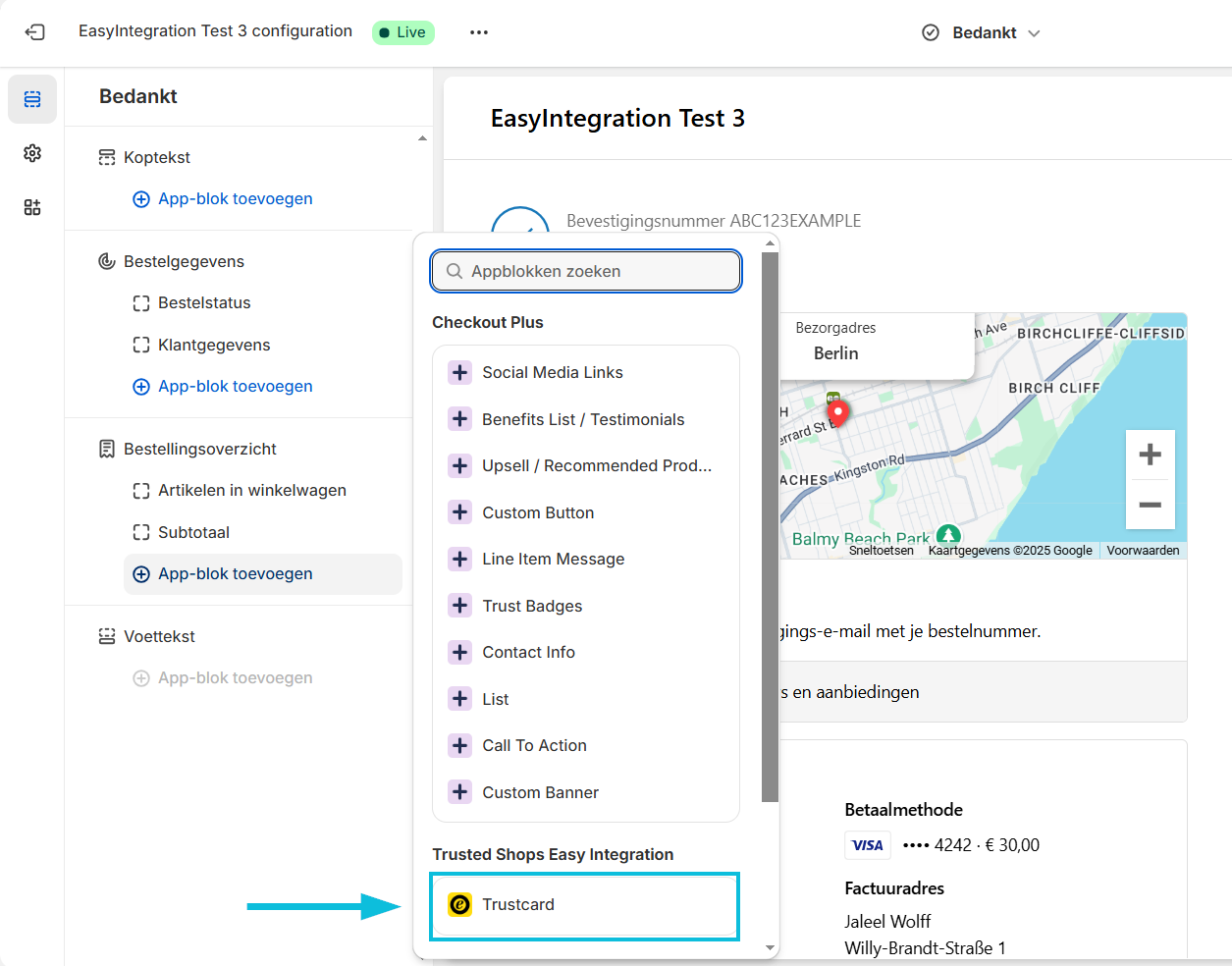
Task: Open the settings gear in sidebar
Action: [32, 153]
